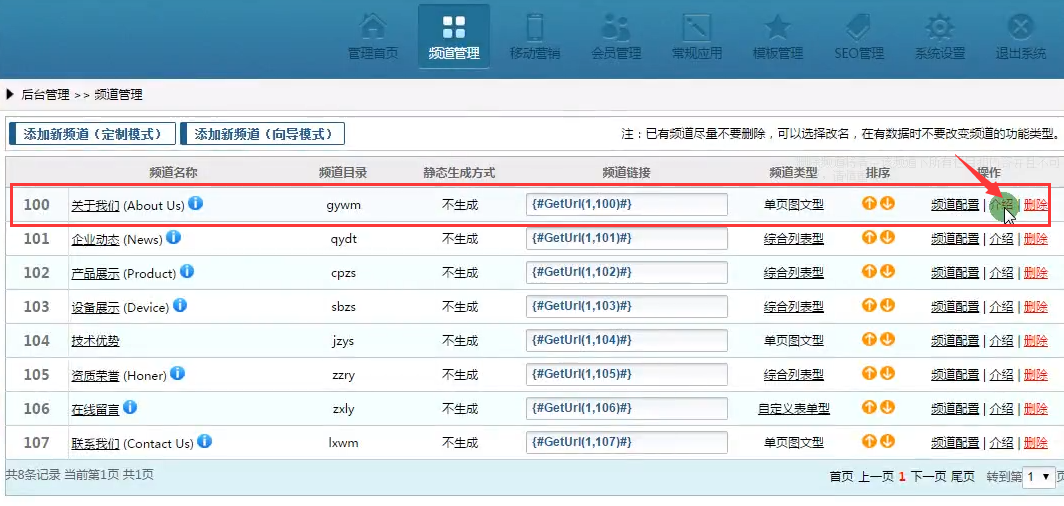Go to 下一页 in pagination
This screenshot has height=506, width=1064.
point(927,477)
